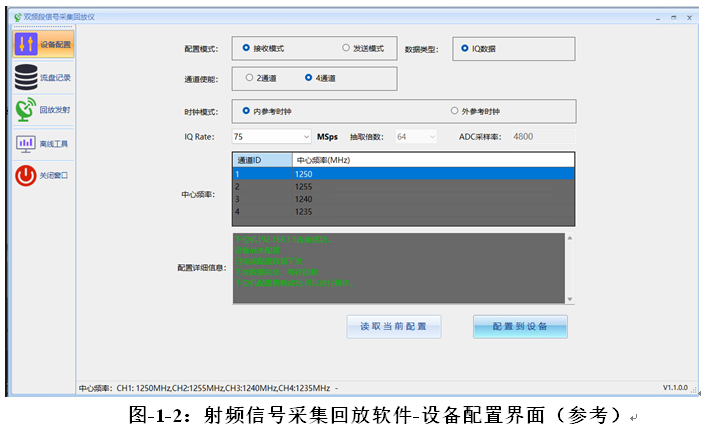The width and height of the screenshot is (701, 432).
Task: Choose the 2通道 channel option
Action: tap(250, 77)
